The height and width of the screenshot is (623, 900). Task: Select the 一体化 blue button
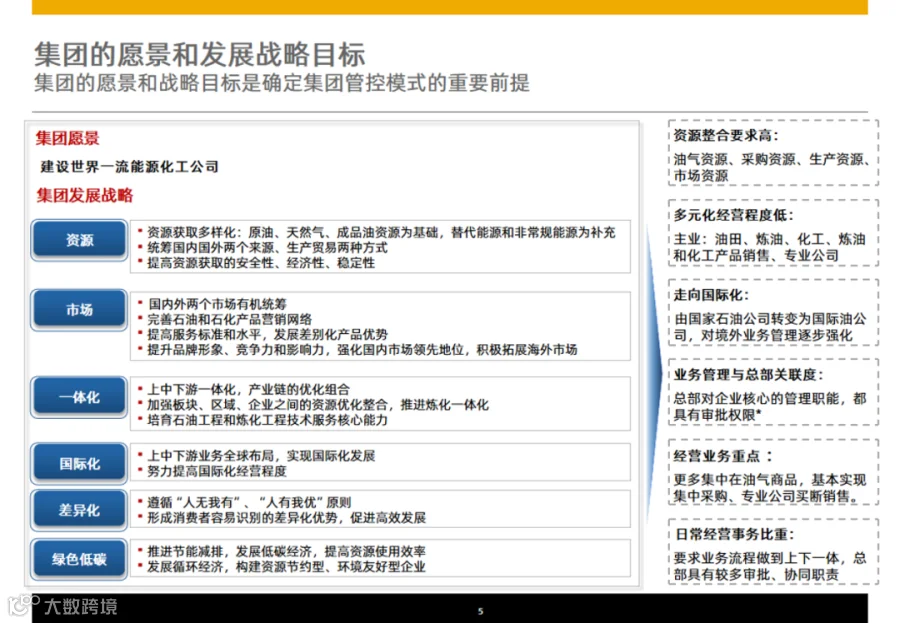[x=79, y=397]
